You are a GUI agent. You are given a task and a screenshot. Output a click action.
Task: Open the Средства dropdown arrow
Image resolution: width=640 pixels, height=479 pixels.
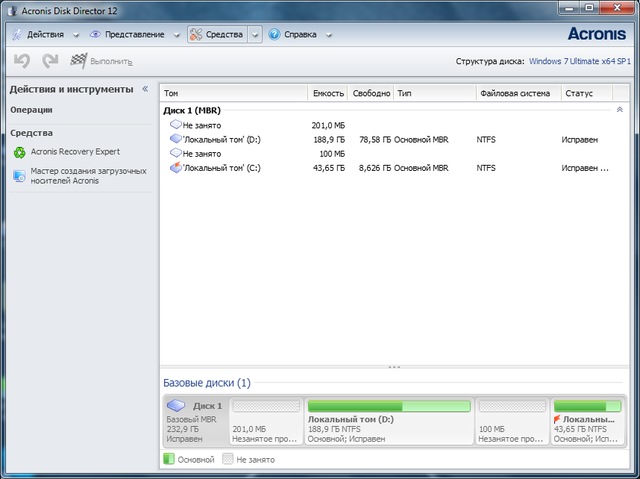pyautogui.click(x=255, y=34)
